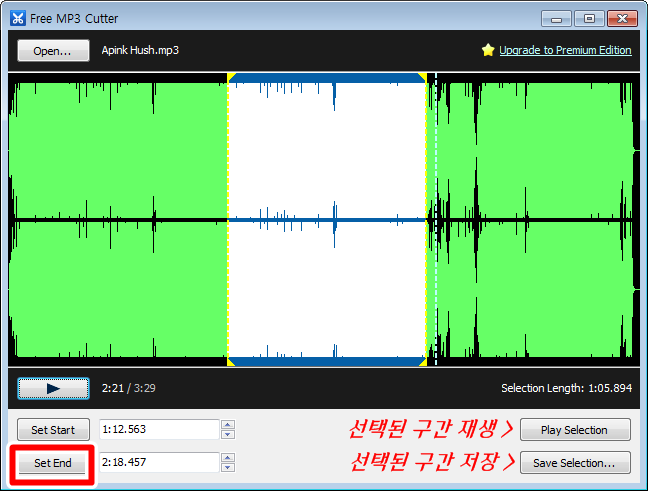Image resolution: width=648 pixels, height=491 pixels.
Task: Maximize the Free MP3 Cutter window
Action: tap(589, 19)
